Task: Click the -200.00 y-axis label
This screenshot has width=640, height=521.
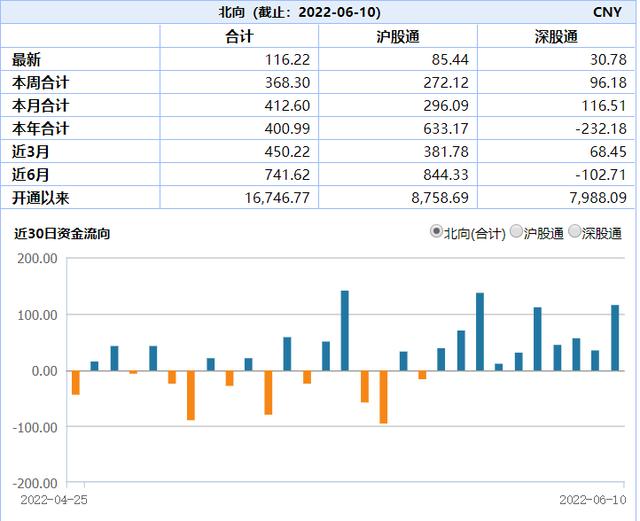Action: (35, 483)
